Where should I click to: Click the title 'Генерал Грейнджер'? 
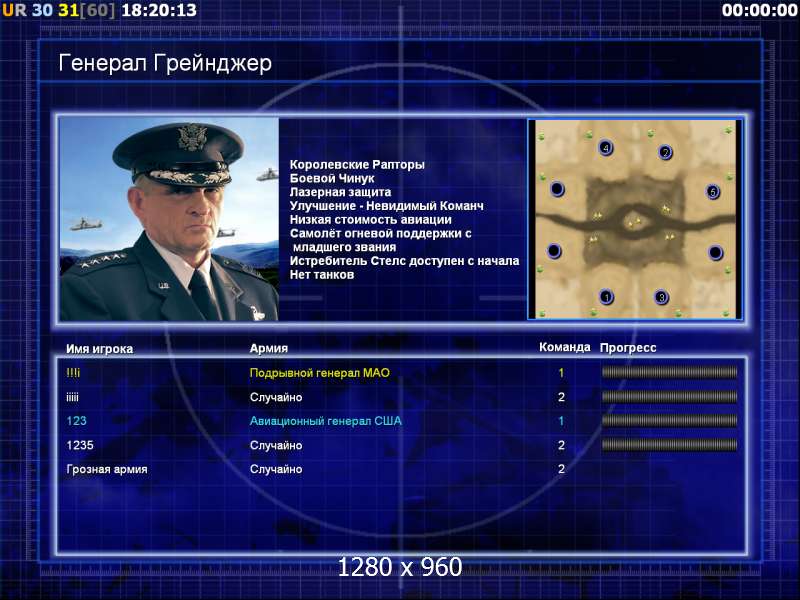click(x=165, y=64)
